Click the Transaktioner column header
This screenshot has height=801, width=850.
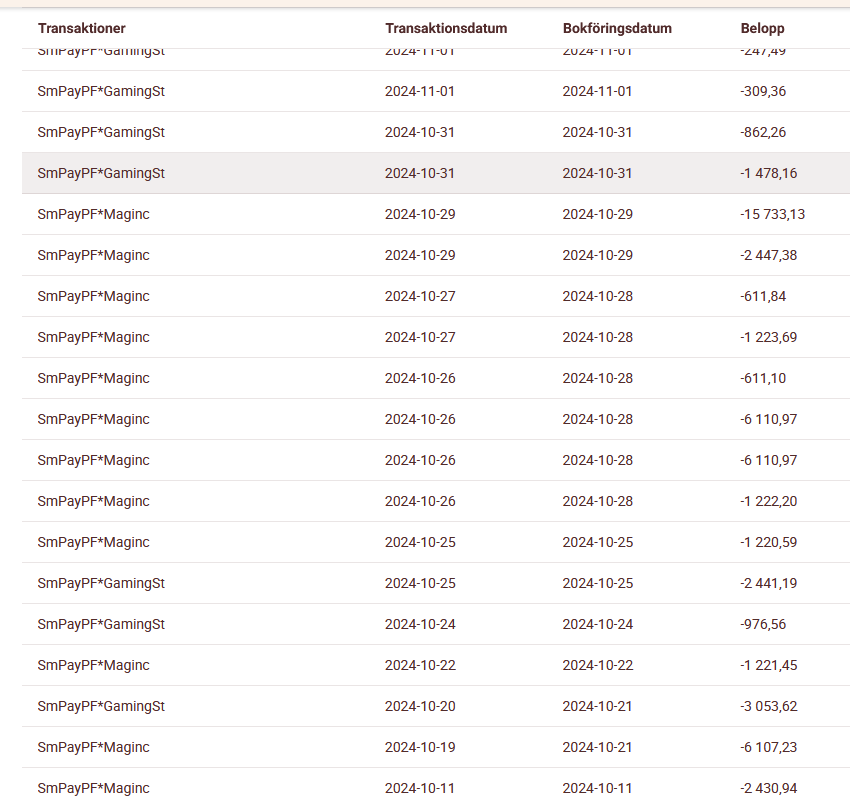[82, 29]
